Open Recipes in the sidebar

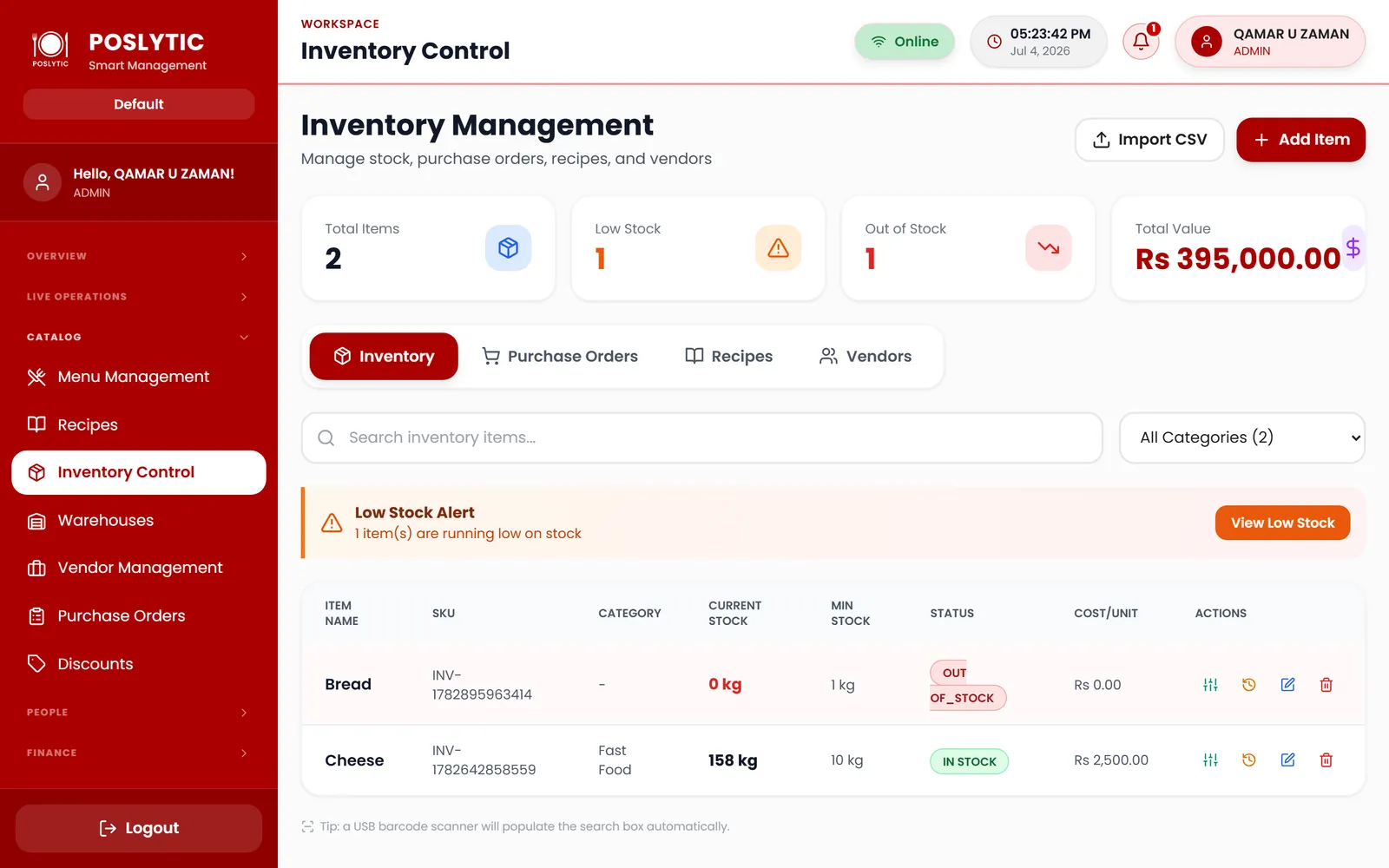(139, 424)
